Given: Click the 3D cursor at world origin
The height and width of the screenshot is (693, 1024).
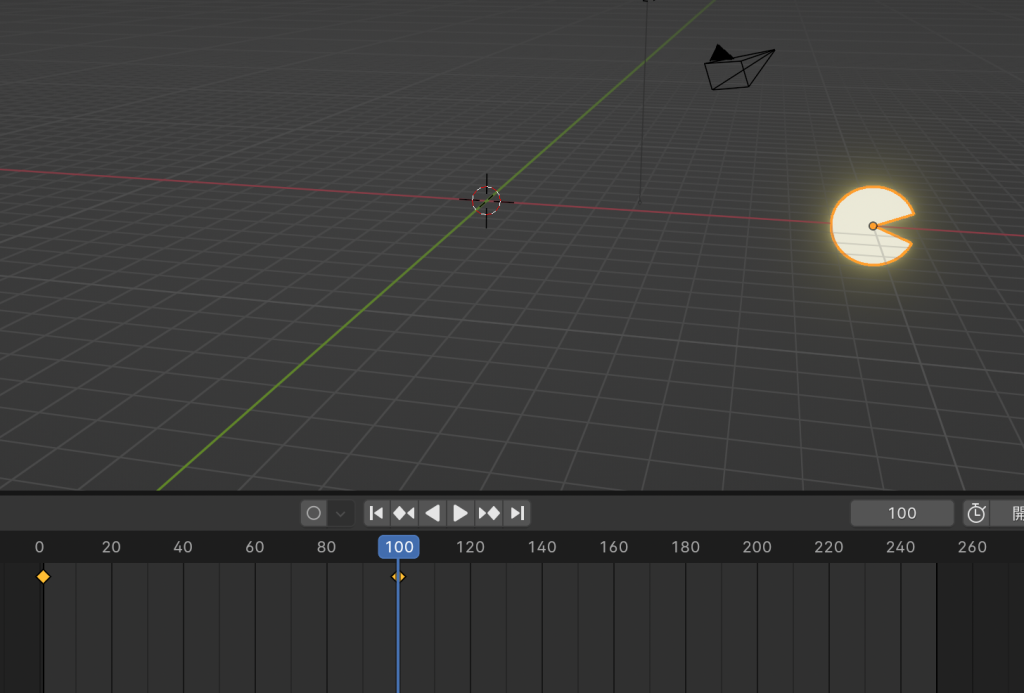Looking at the screenshot, I should click(x=486, y=200).
